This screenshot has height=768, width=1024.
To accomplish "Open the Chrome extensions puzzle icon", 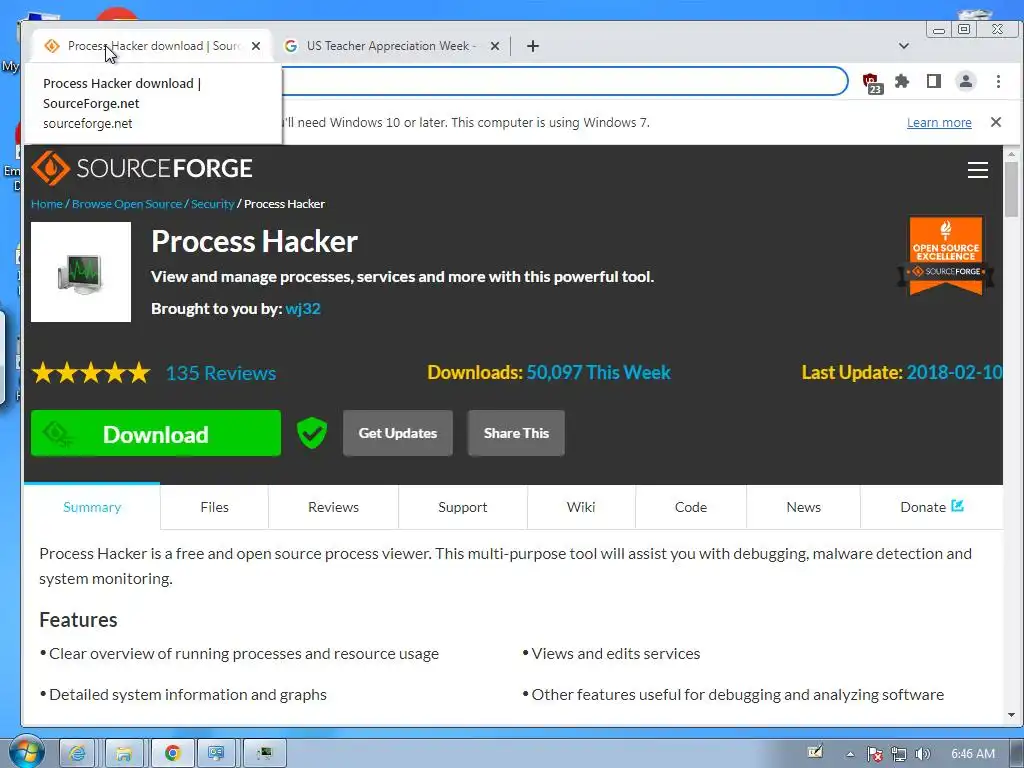I will pyautogui.click(x=902, y=82).
